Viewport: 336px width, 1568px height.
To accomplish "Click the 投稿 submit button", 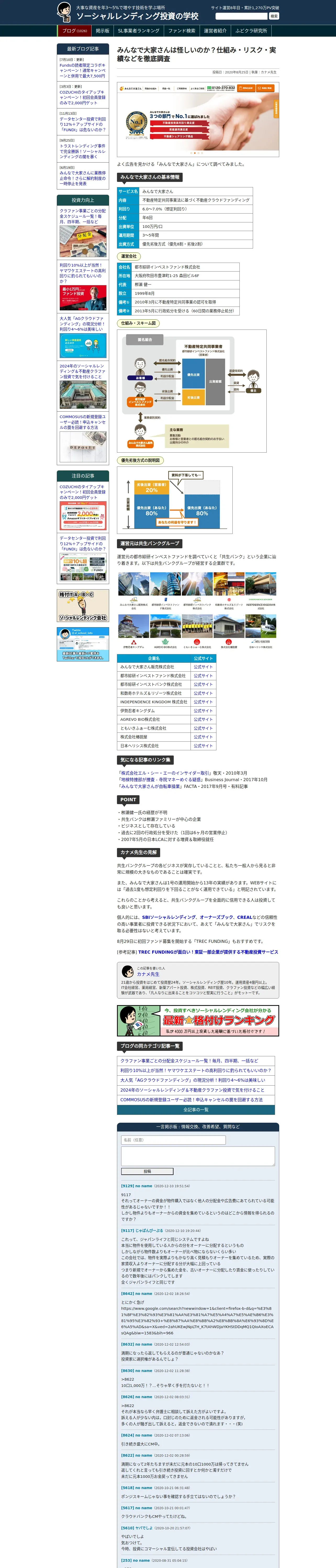I will pyautogui.click(x=147, y=1171).
